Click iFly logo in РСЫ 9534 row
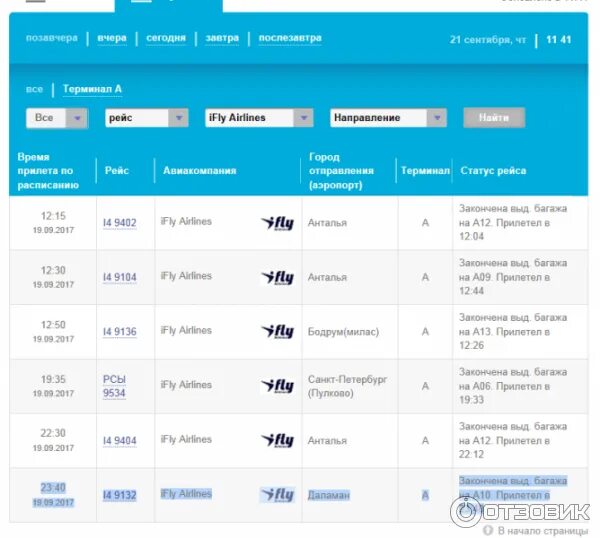 click(277, 386)
